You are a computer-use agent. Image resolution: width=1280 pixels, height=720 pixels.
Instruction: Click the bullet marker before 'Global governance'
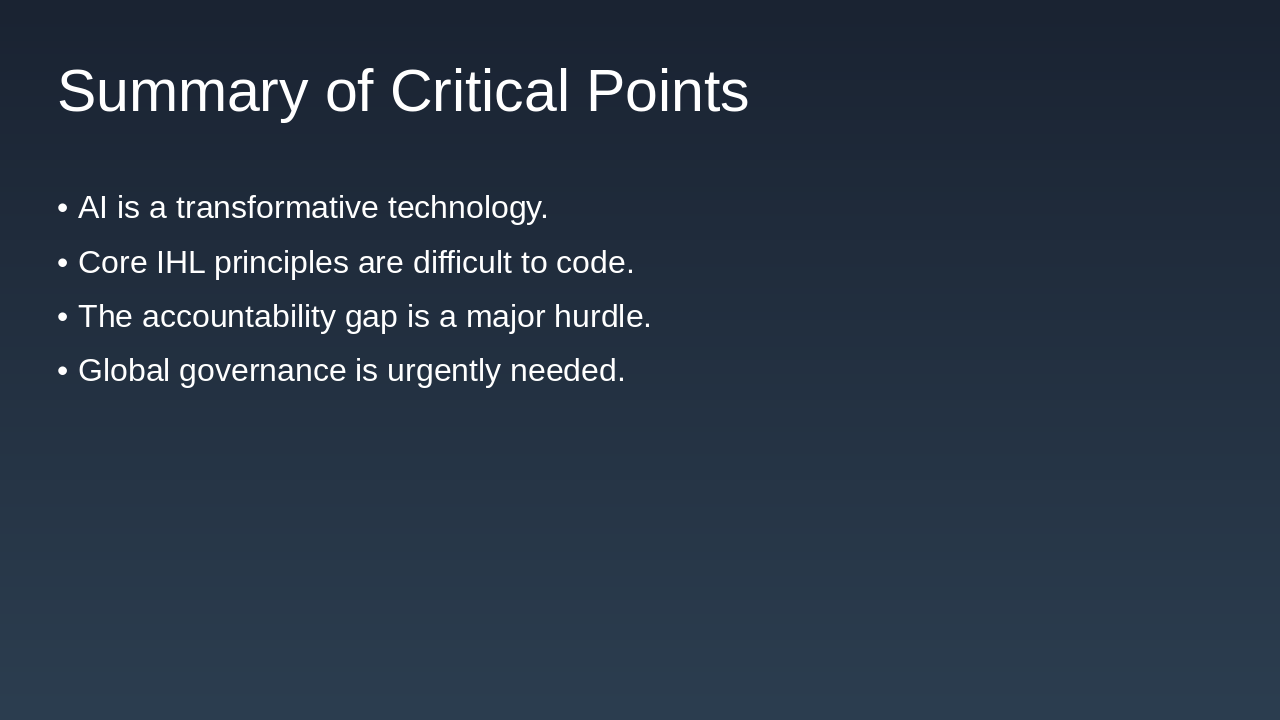coord(62,371)
